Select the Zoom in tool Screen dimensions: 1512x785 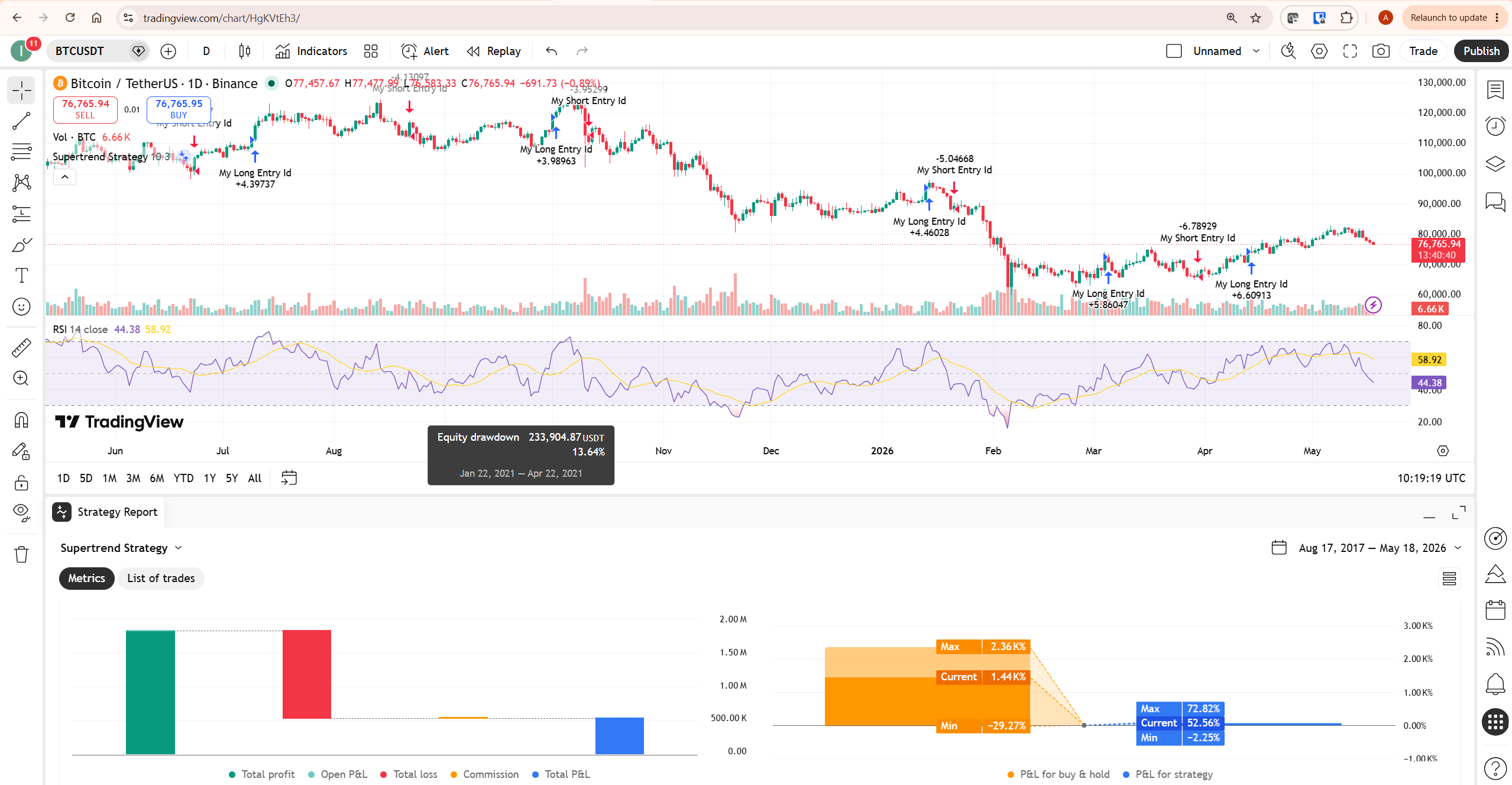point(21,379)
